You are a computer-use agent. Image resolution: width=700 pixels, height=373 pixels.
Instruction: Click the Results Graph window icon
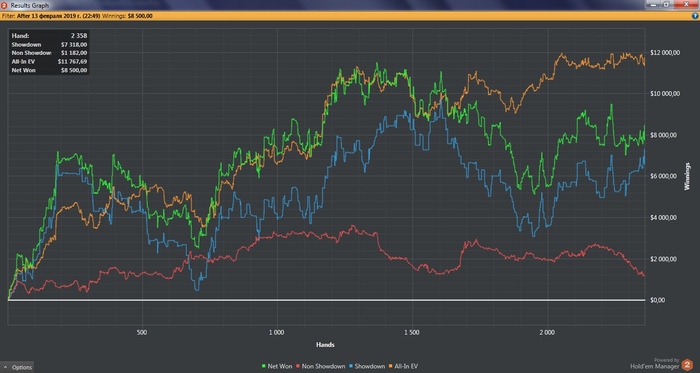[4, 5]
